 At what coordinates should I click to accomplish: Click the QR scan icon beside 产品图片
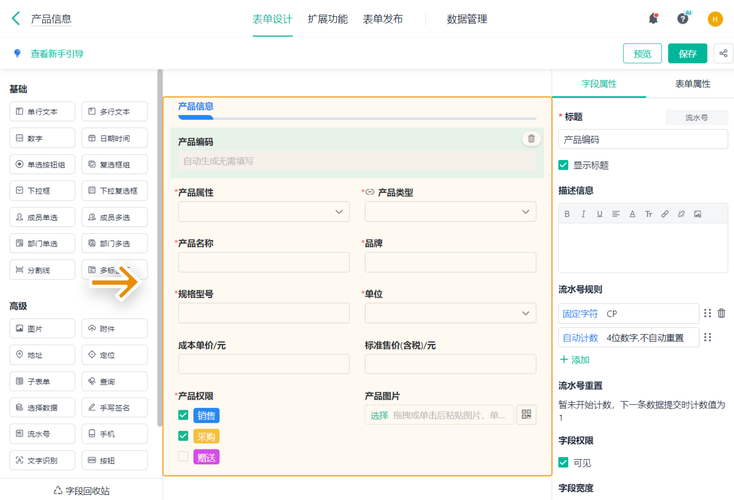526,415
